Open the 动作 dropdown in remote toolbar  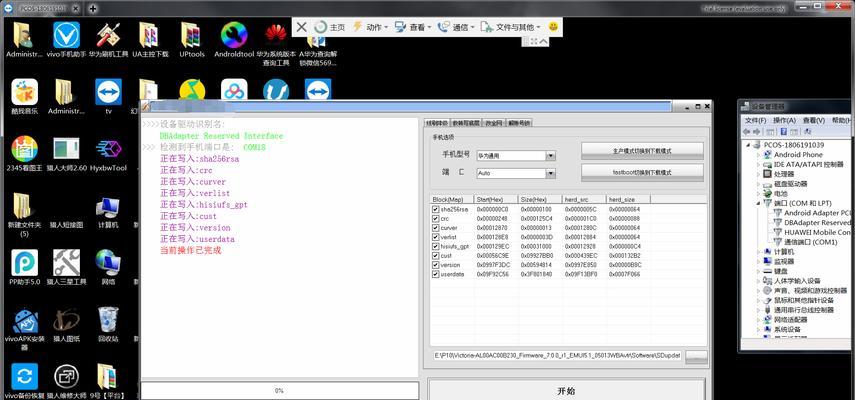371,27
